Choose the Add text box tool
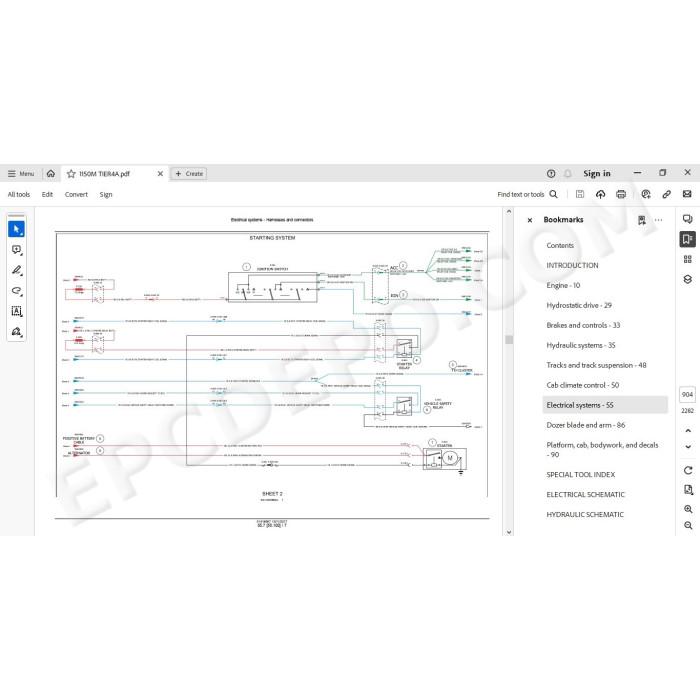Viewport: 700px width, 700px height. click(x=17, y=312)
